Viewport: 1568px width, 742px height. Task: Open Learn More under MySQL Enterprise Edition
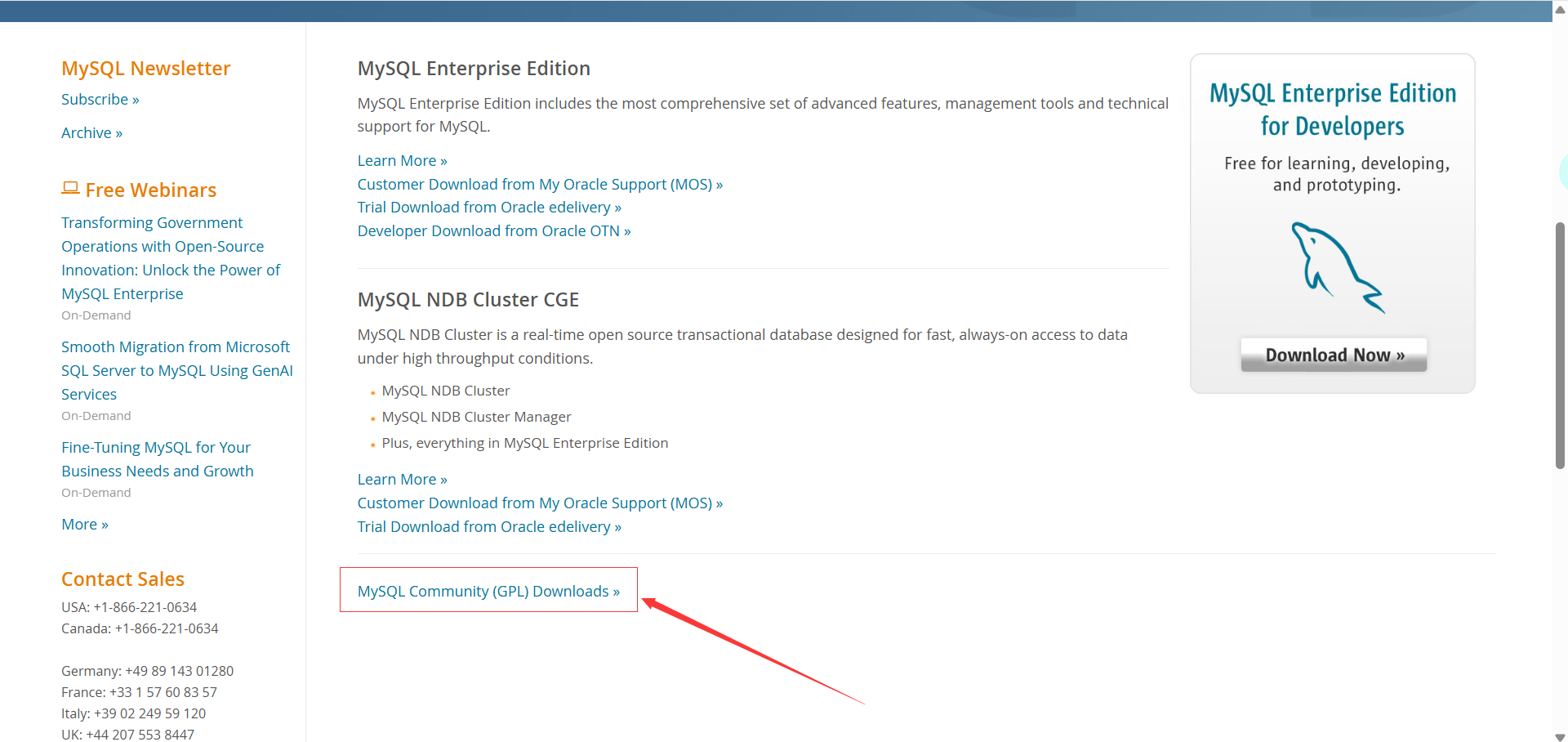(402, 160)
